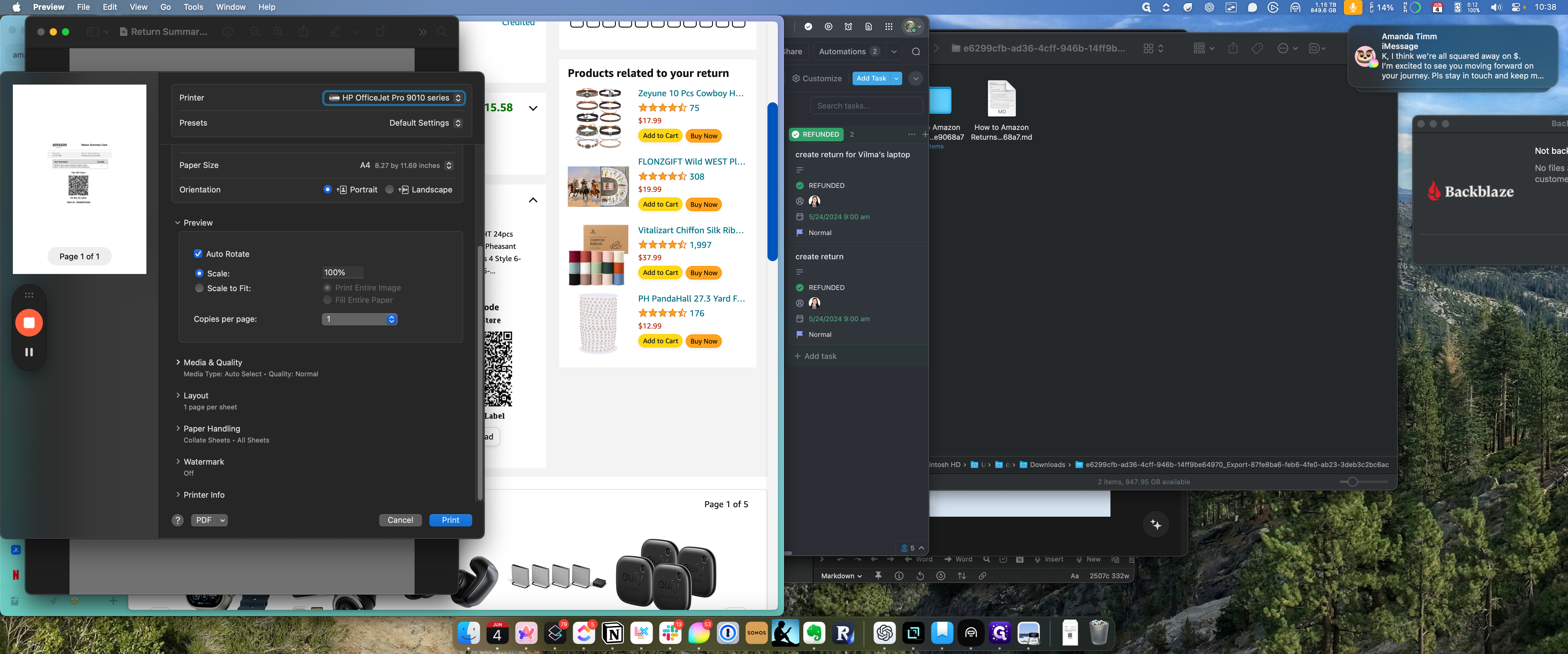Select the Scale to Fit option

(199, 289)
